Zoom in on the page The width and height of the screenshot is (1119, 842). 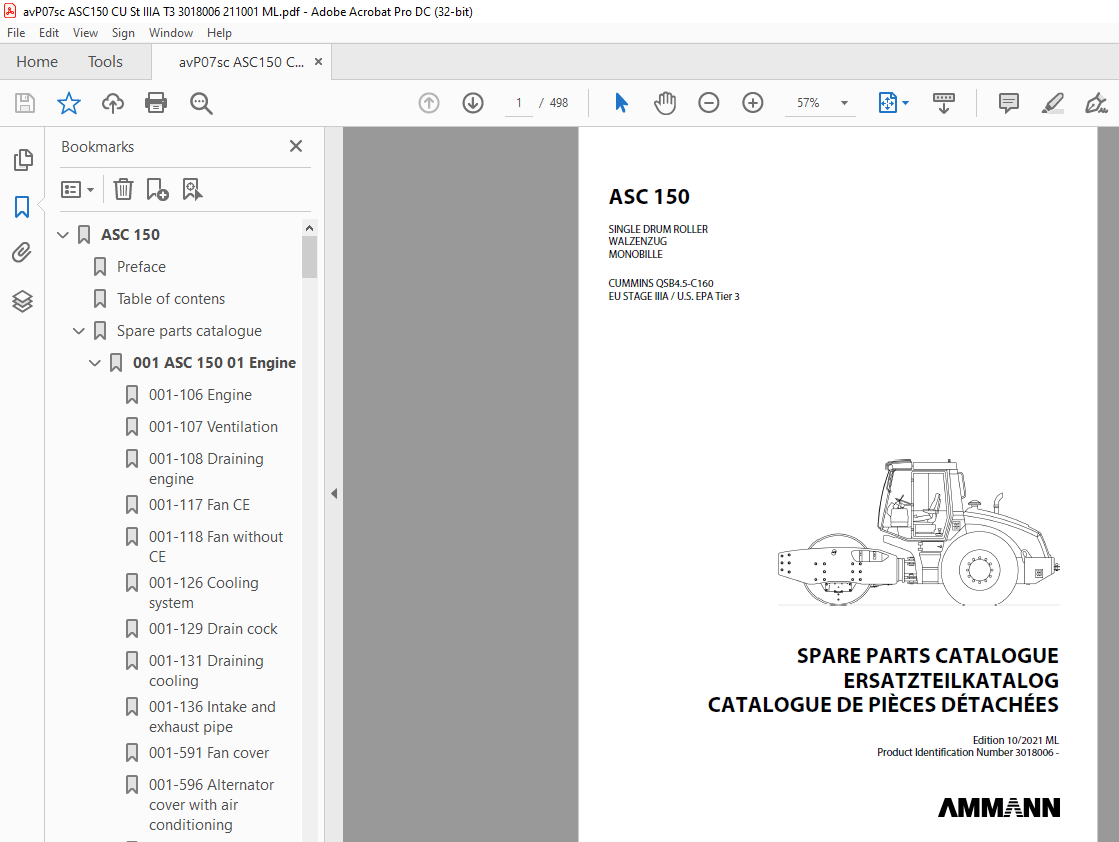pyautogui.click(x=752, y=103)
